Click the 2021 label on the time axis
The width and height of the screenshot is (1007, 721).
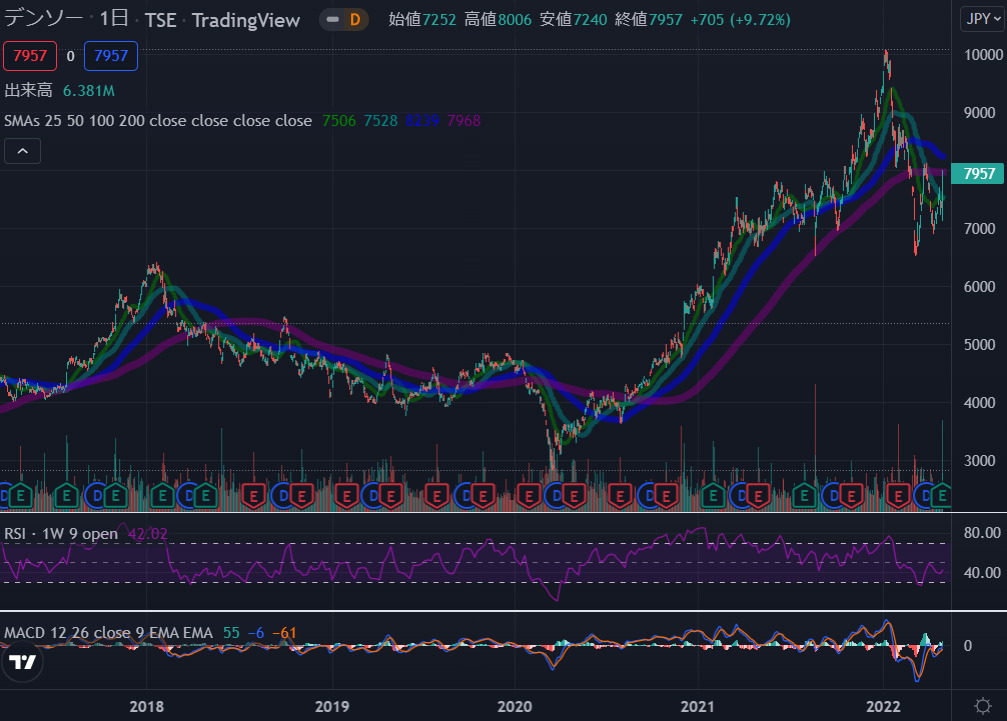click(x=697, y=706)
